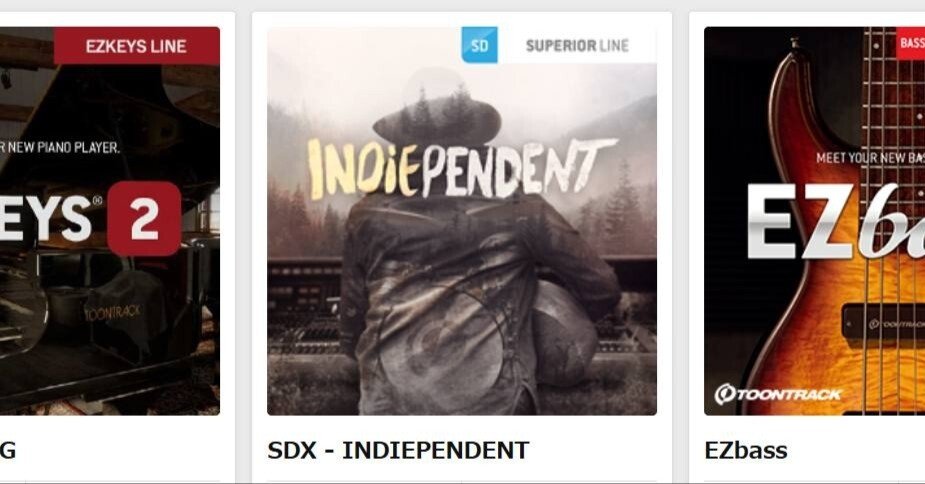The height and width of the screenshot is (484, 925).
Task: Click the partial title under EZkeys card
Action: [8, 450]
